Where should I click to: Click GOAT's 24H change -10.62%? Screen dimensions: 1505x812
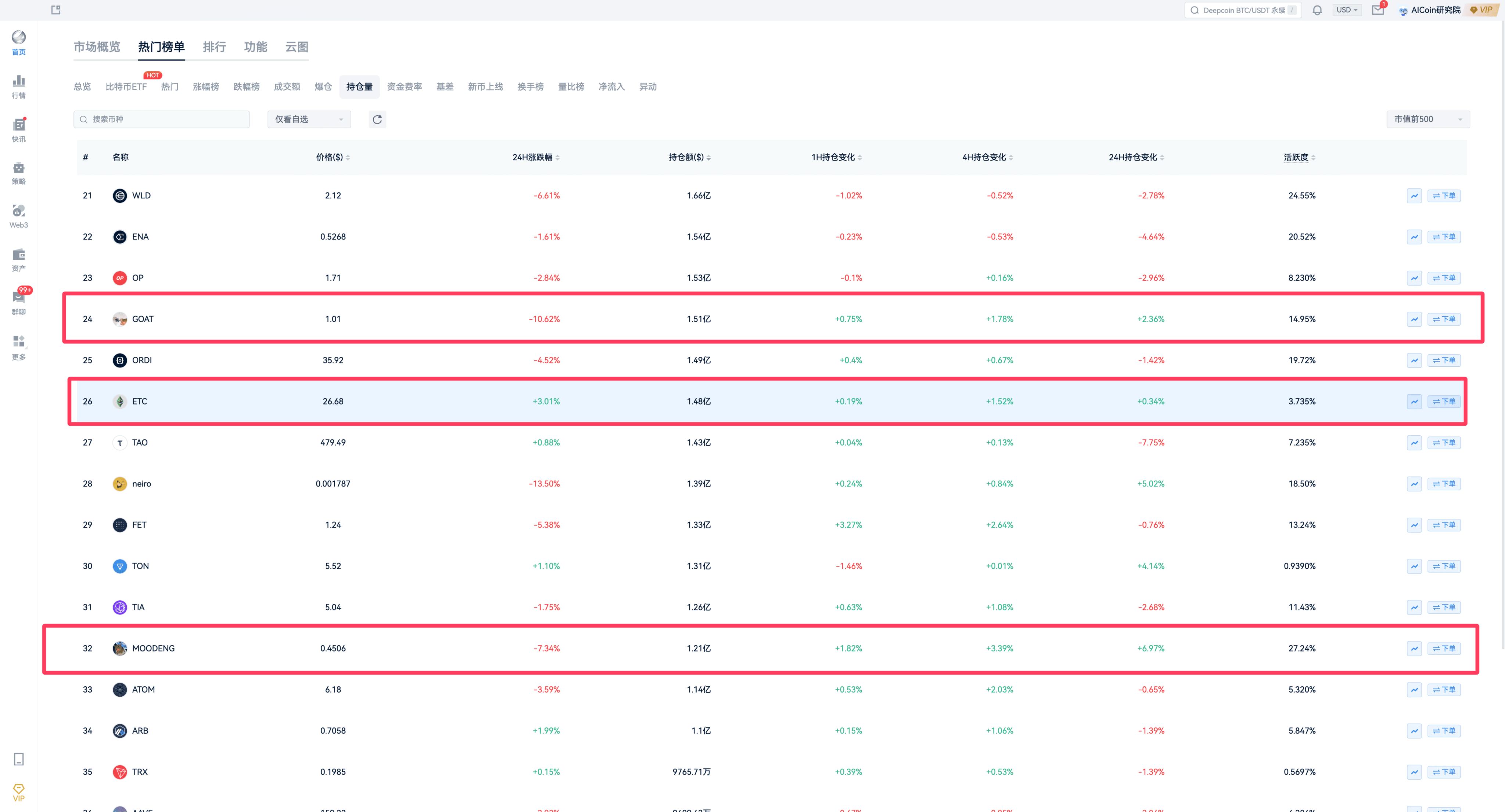click(x=544, y=319)
